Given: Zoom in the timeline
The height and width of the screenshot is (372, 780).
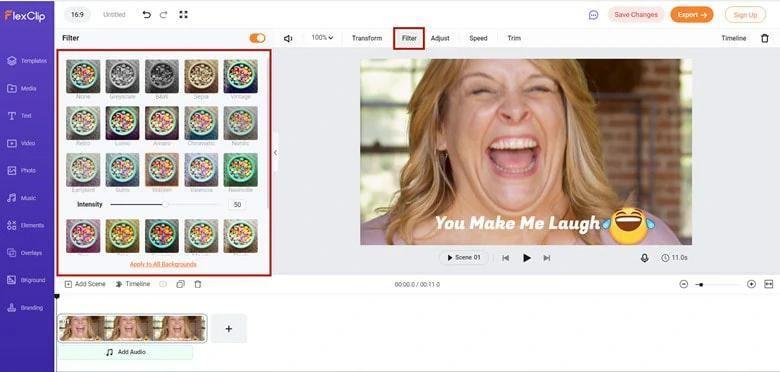Looking at the screenshot, I should (751, 284).
